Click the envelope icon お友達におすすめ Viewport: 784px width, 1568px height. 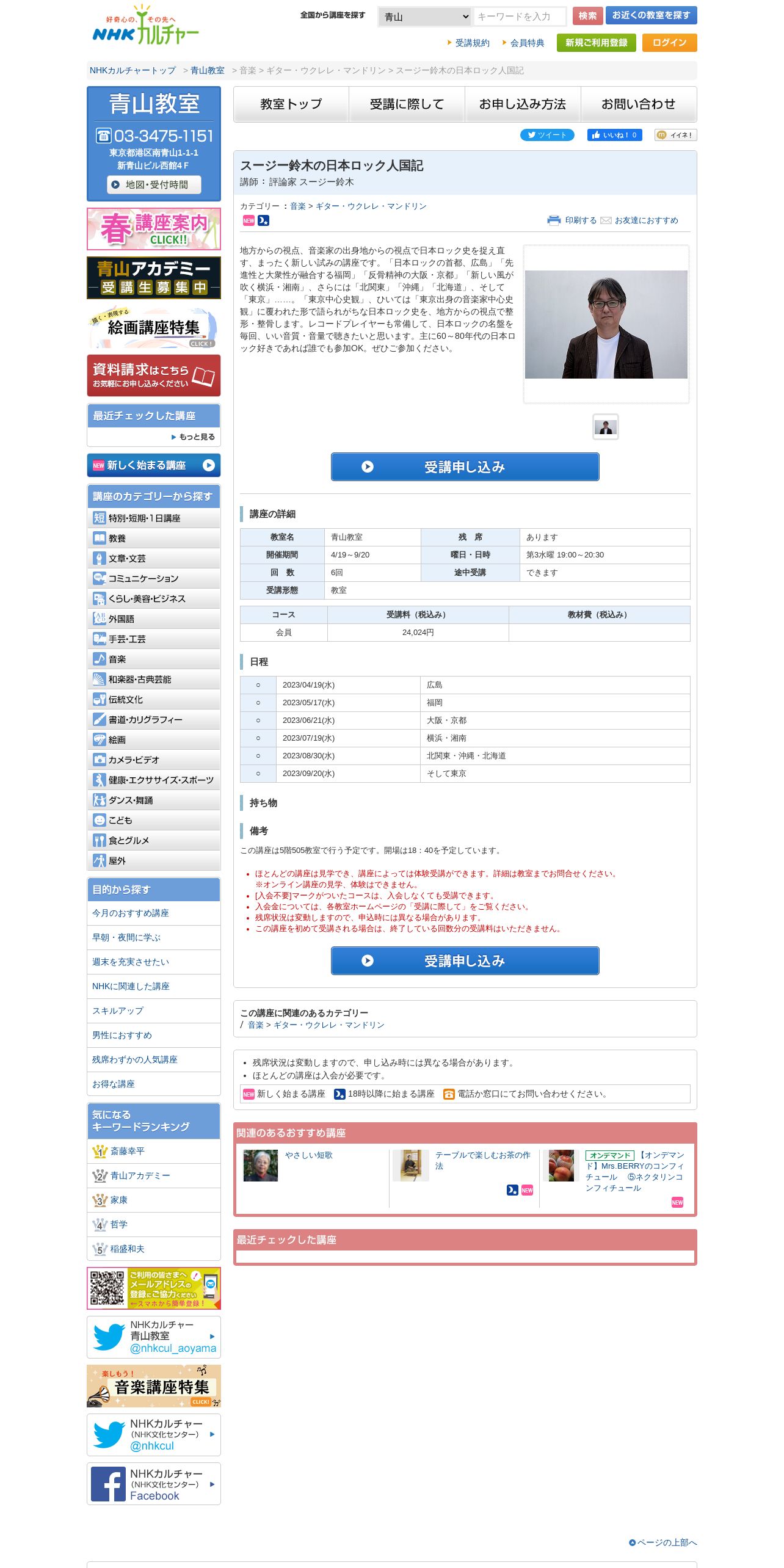(x=606, y=220)
